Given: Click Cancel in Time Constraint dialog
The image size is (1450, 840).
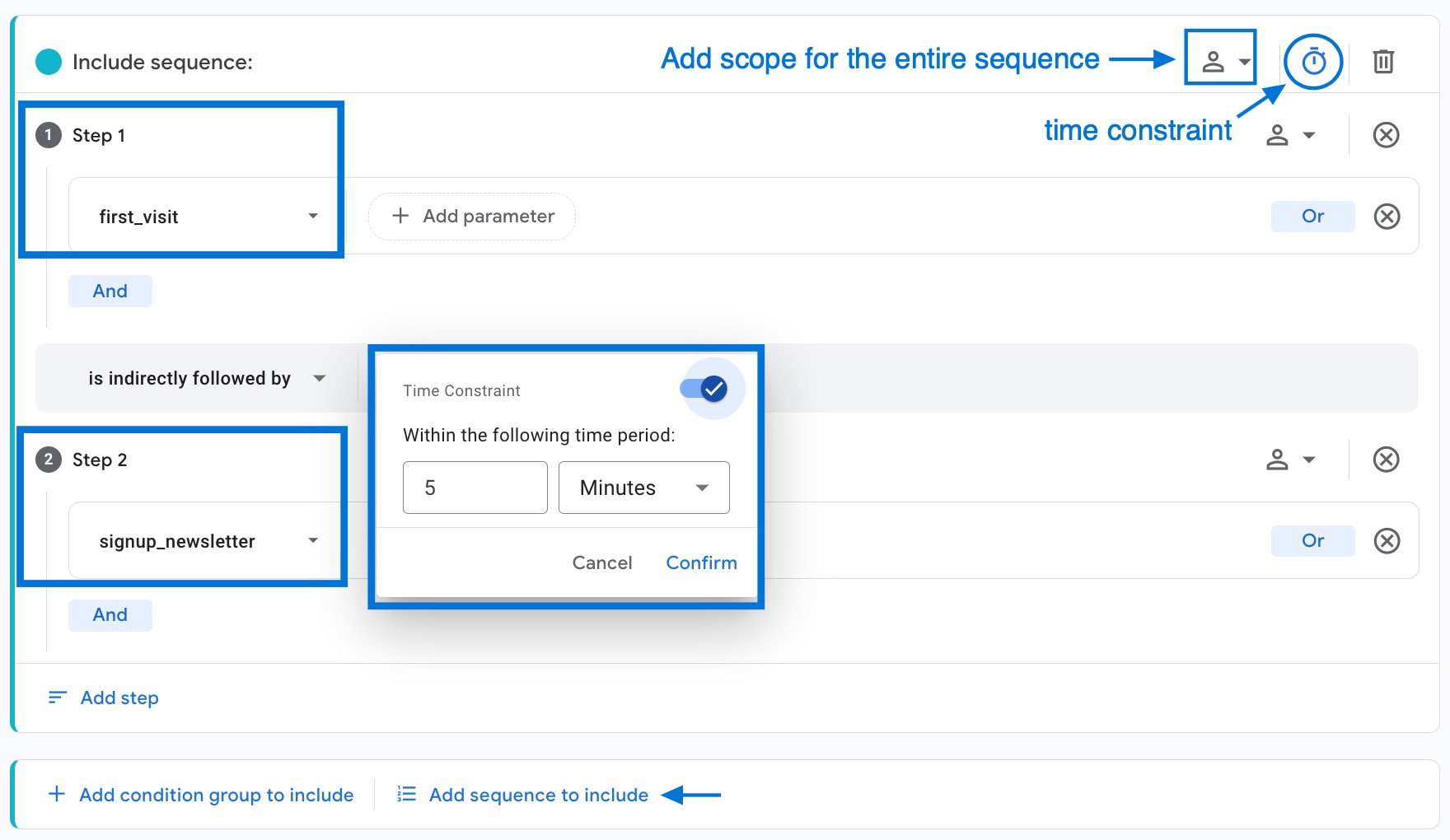Looking at the screenshot, I should pos(602,562).
